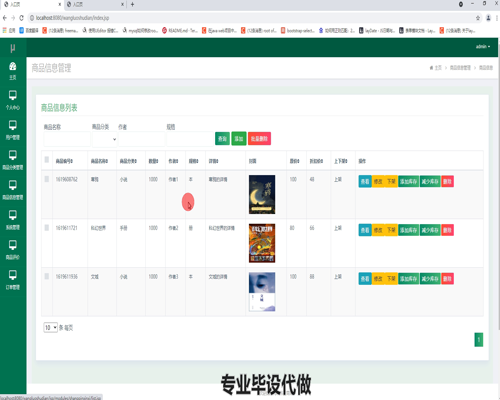Viewport: 500px width, 400px height.
Task: Click the browser address bar
Action: click(x=250, y=18)
